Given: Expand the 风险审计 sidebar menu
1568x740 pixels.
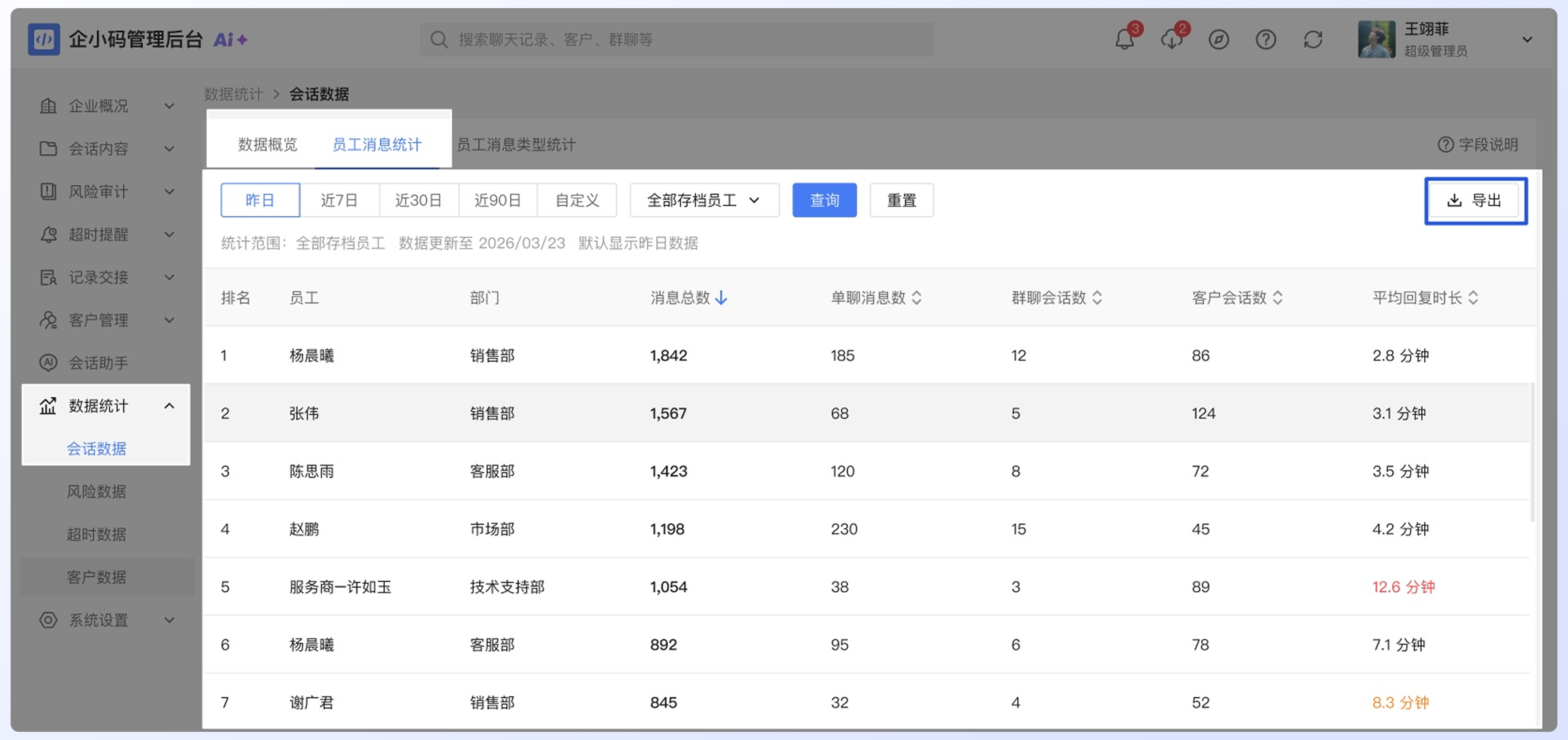Looking at the screenshot, I should coord(107,192).
